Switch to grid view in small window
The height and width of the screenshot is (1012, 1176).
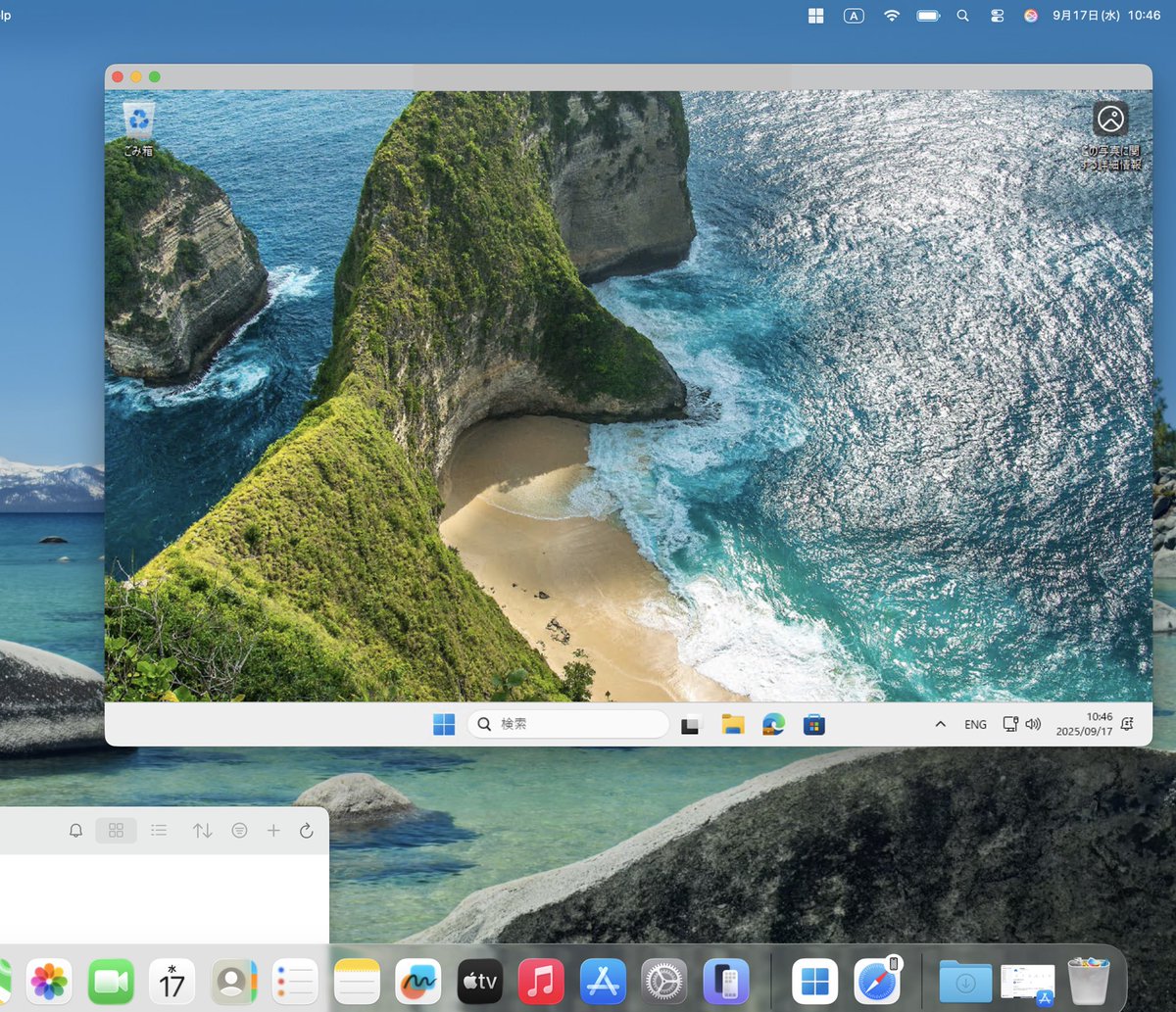116,831
